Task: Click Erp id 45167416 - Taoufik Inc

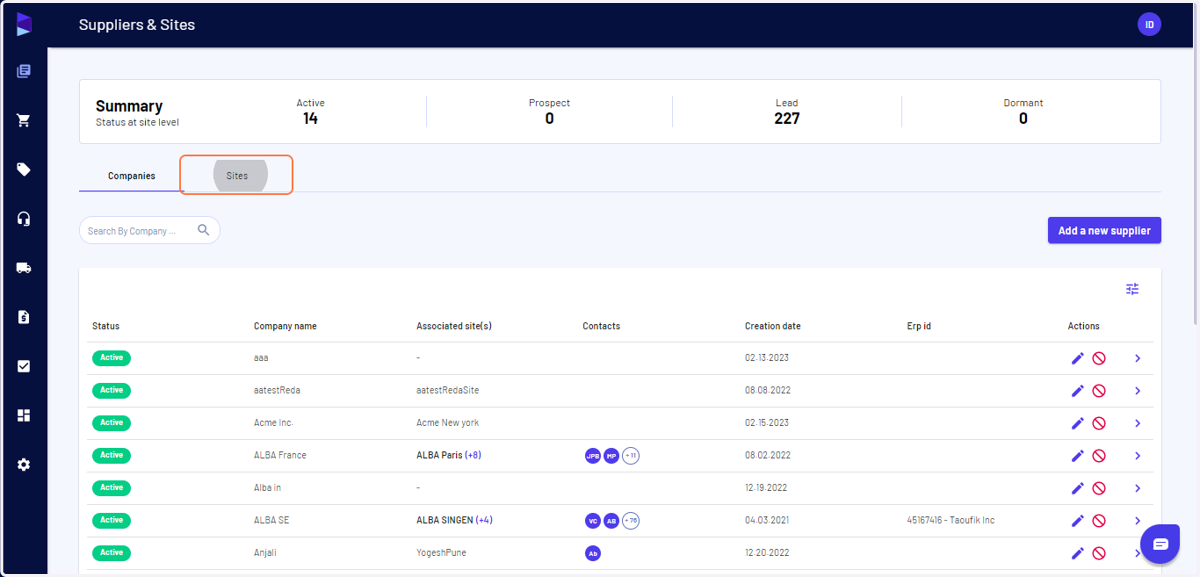Action: [950, 520]
